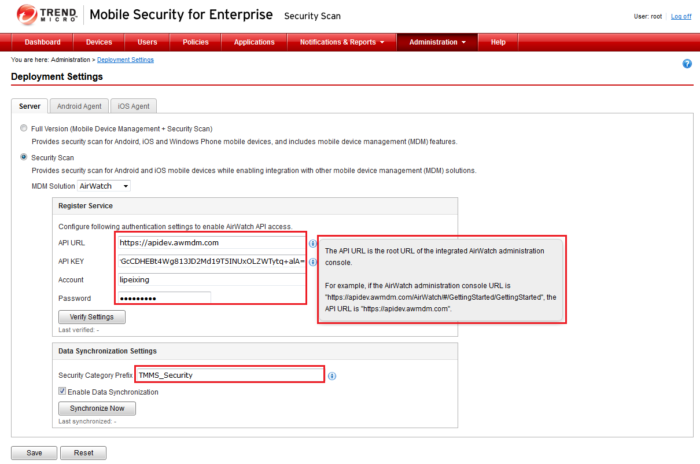The image size is (700, 464).
Task: Go to the Devices menu item
Action: pyautogui.click(x=99, y=42)
